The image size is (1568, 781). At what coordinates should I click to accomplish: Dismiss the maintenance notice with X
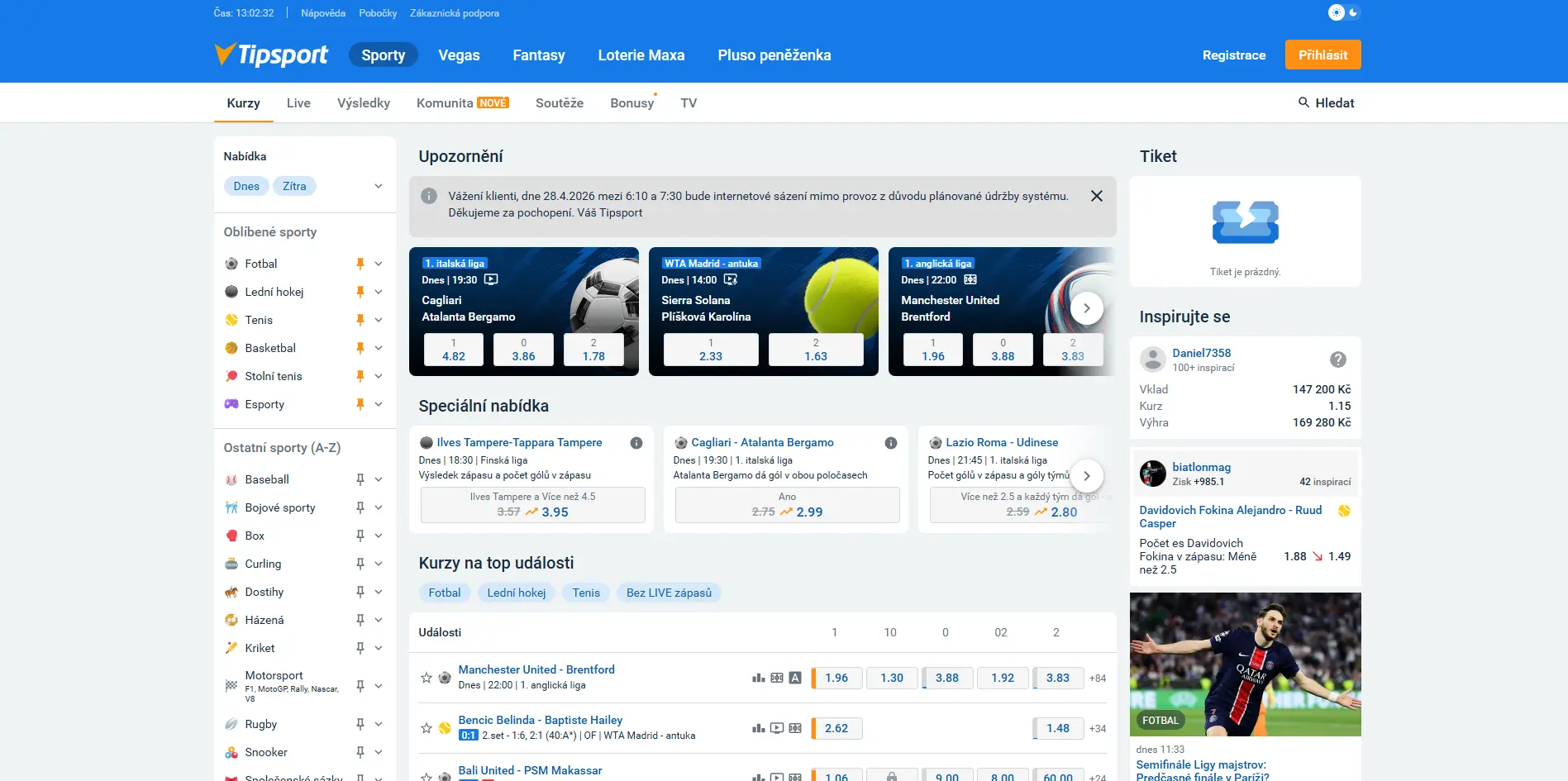click(1096, 196)
